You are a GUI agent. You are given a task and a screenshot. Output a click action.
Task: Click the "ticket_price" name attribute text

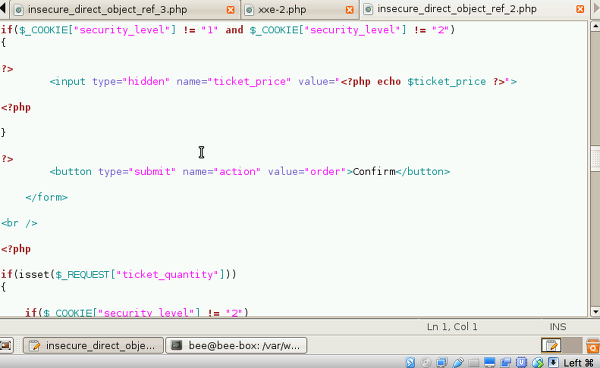tap(249, 81)
